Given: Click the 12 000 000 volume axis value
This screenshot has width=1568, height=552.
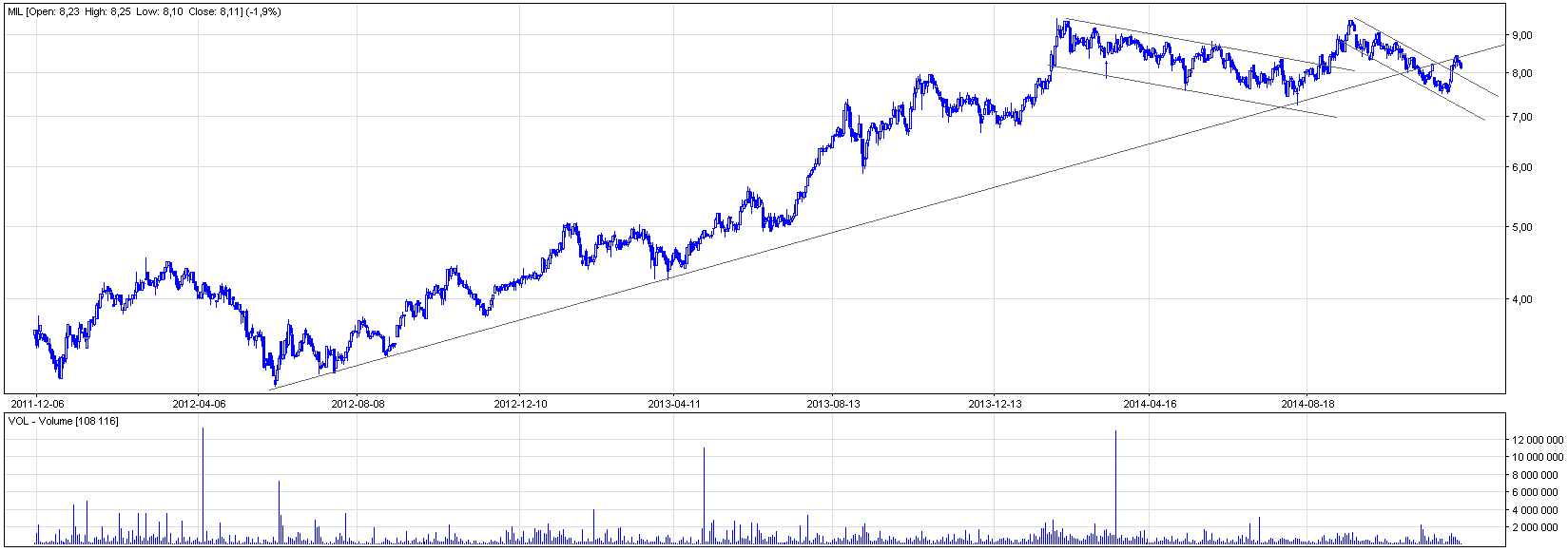Looking at the screenshot, I should 1537,440.
